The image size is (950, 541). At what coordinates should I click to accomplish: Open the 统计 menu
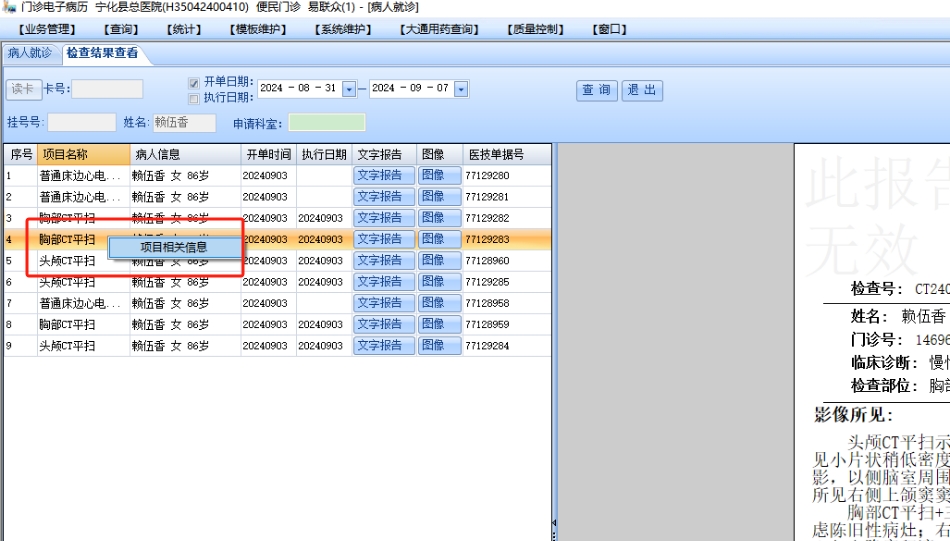(x=184, y=29)
